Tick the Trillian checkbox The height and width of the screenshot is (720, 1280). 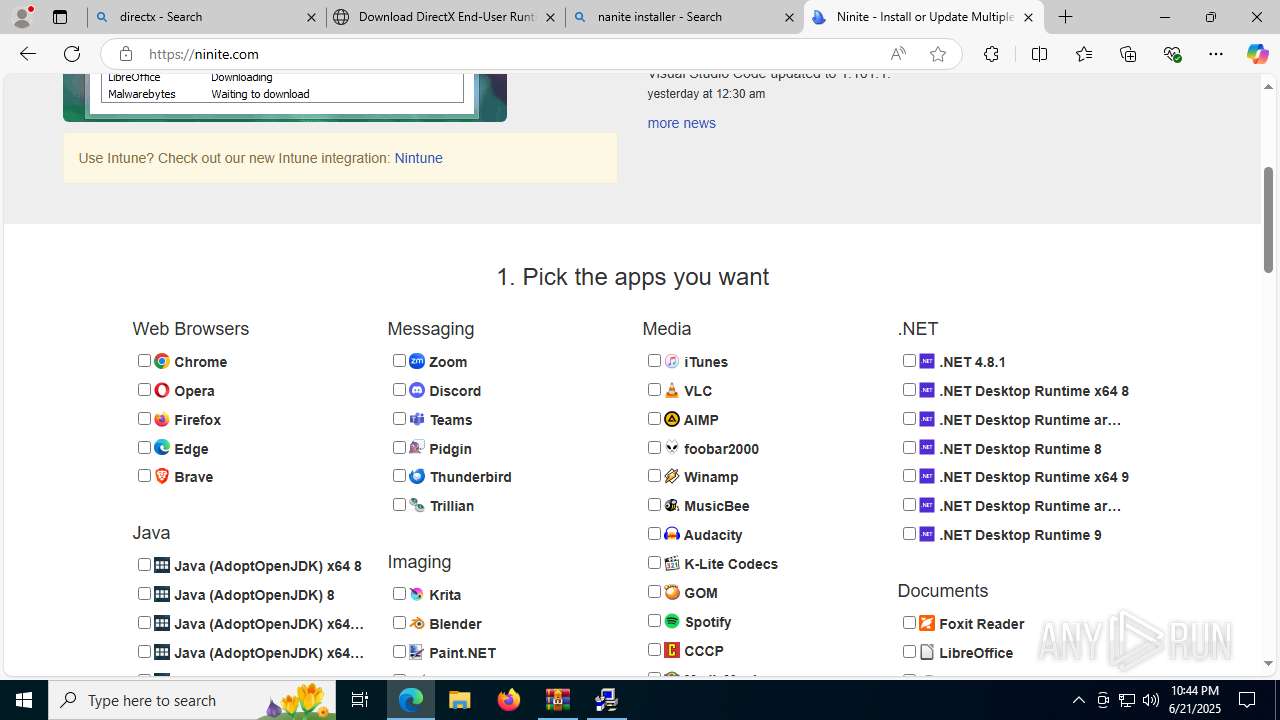(x=399, y=504)
